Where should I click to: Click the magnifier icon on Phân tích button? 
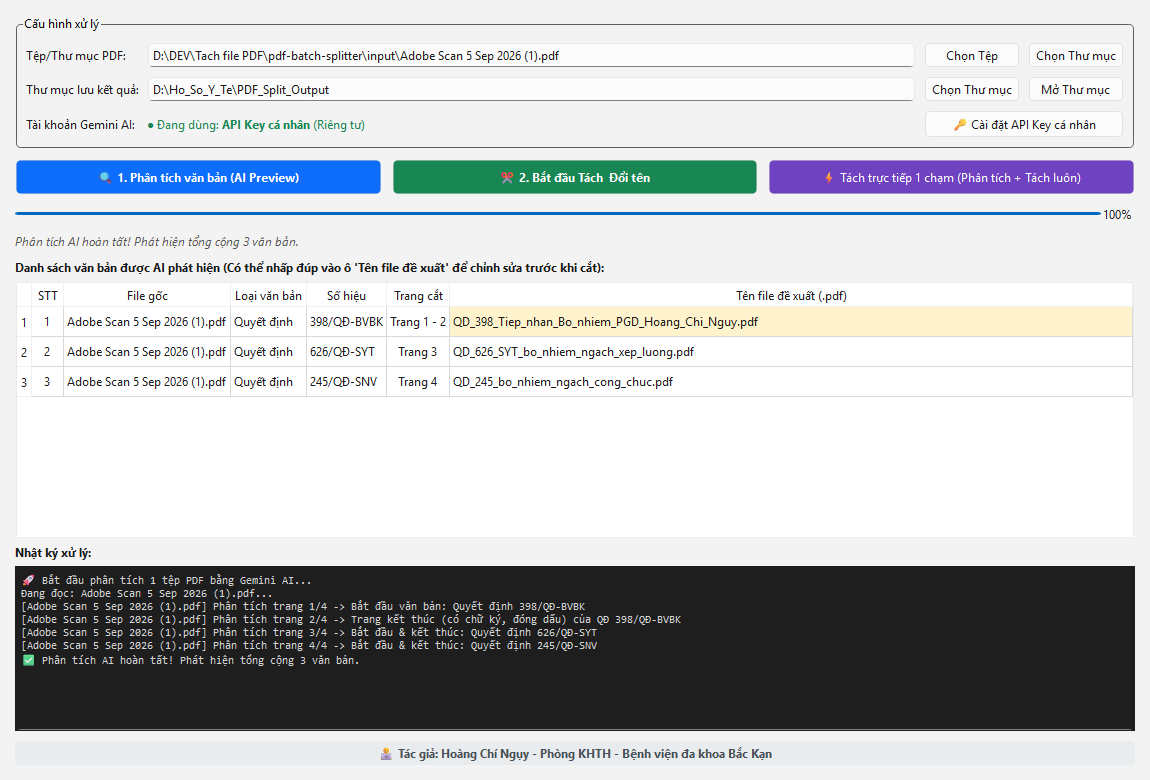(106, 177)
